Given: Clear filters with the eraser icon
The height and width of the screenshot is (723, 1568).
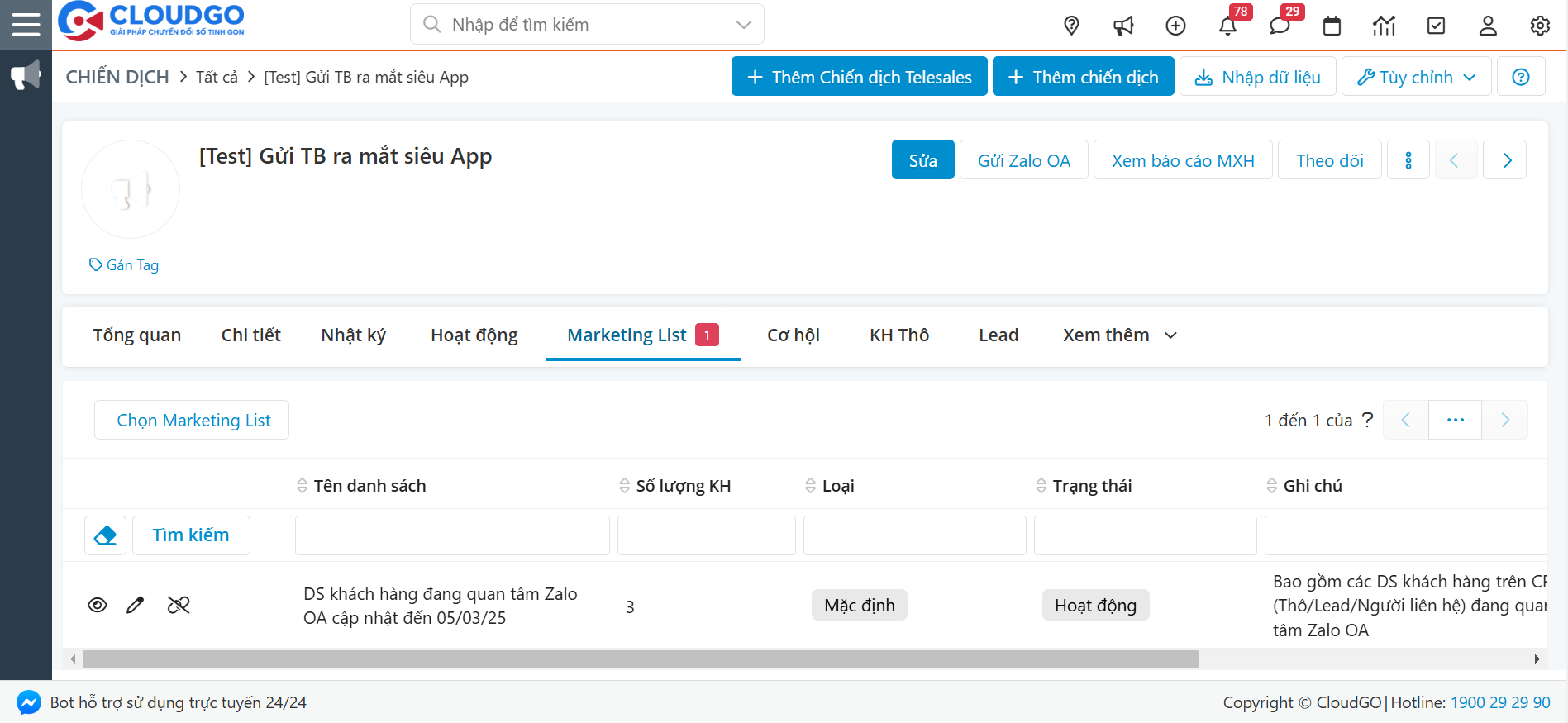Looking at the screenshot, I should tap(105, 535).
